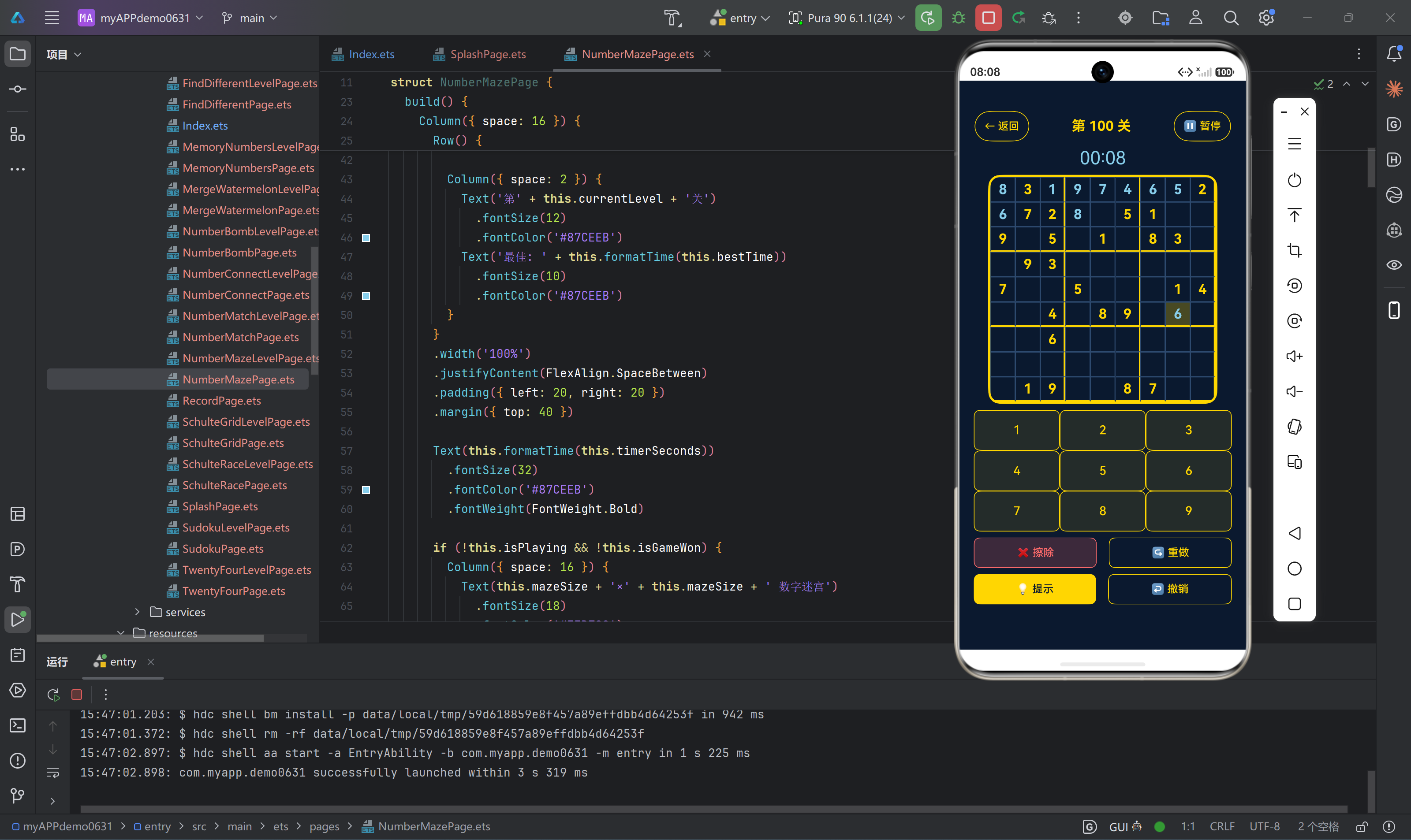Open the main branch dropdown
Viewport: 1411px width, 840px height.
coord(250,18)
